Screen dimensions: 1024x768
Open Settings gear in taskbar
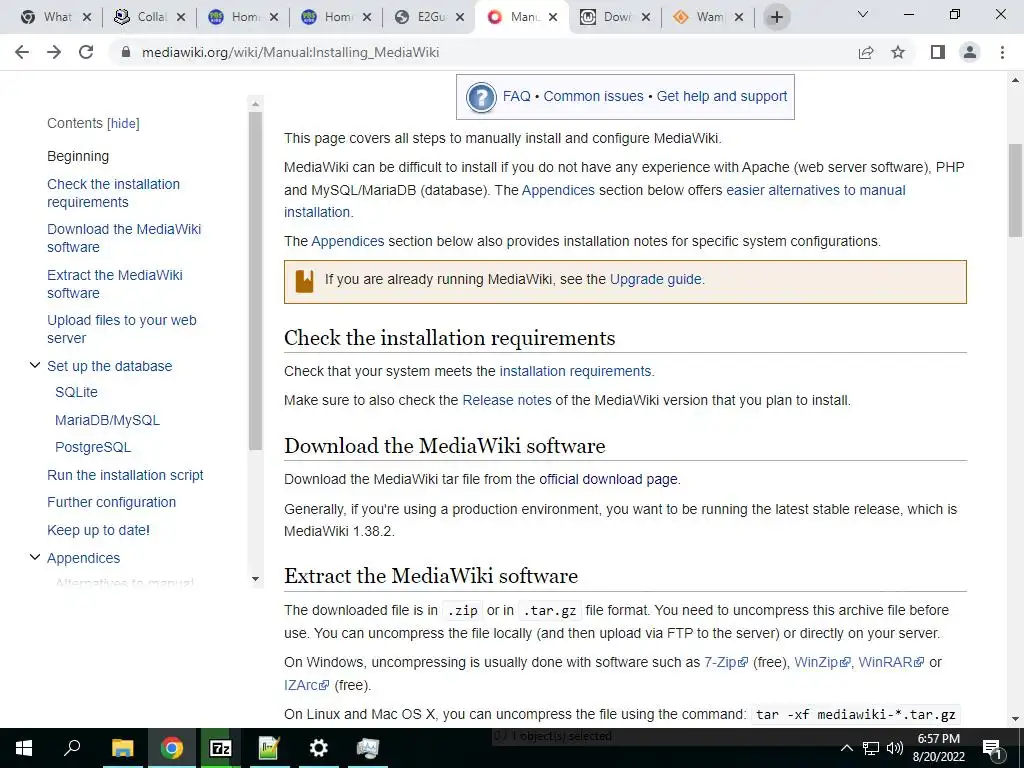[318, 748]
